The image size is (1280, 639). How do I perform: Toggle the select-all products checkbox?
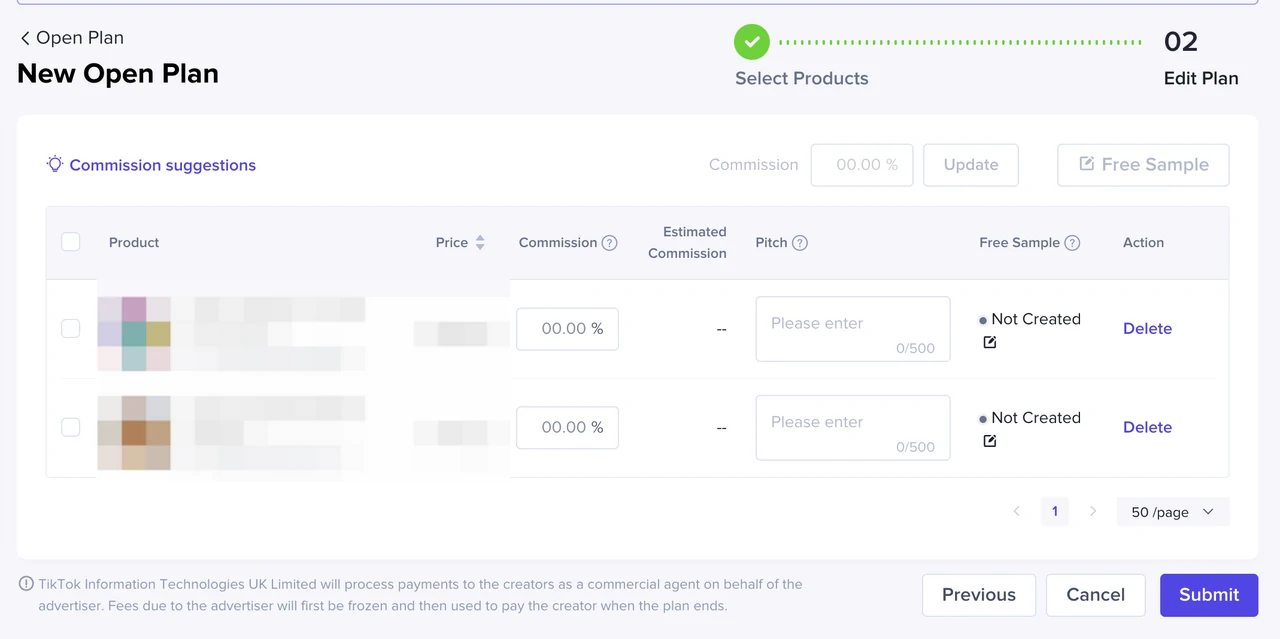point(71,242)
